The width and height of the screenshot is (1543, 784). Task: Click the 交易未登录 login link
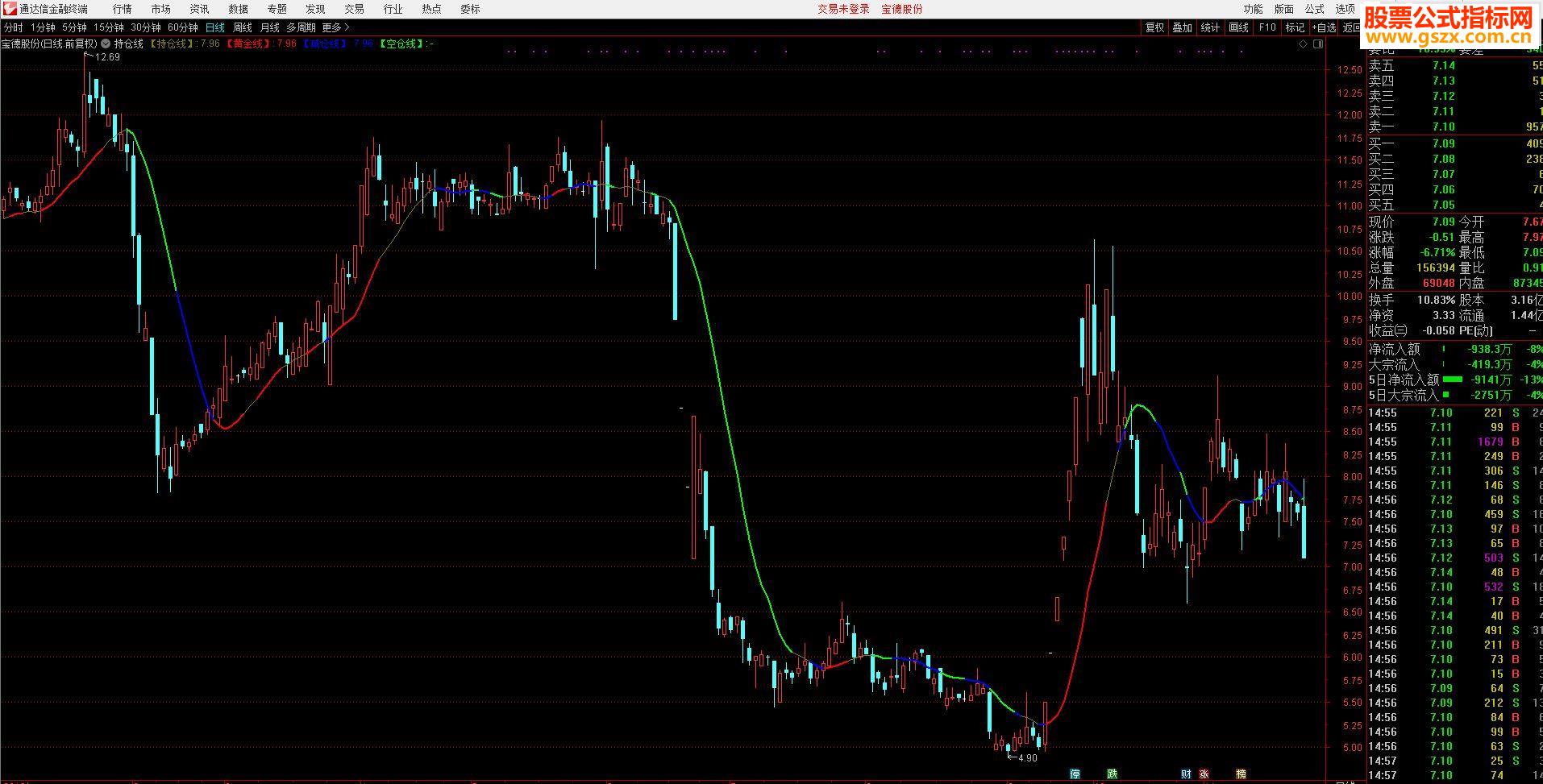pyautogui.click(x=844, y=9)
